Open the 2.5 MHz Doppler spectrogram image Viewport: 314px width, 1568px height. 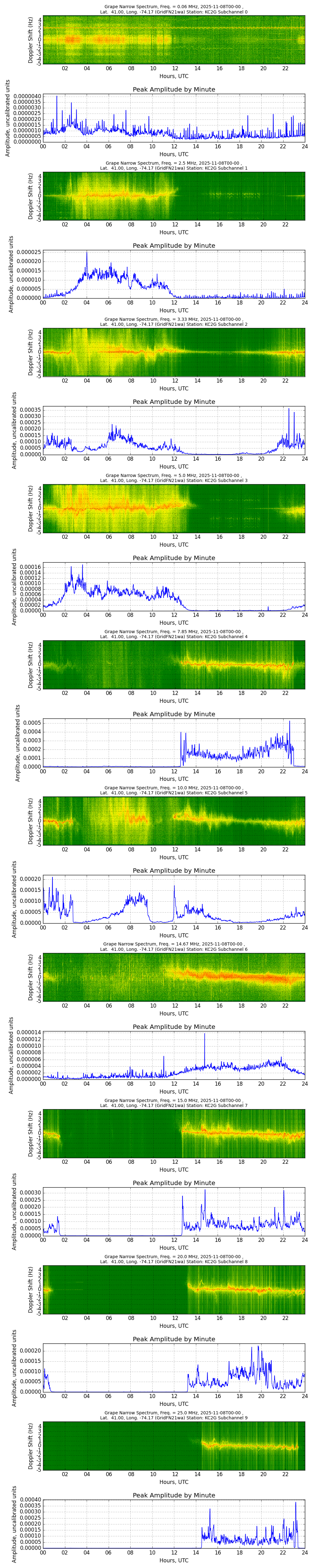point(174,196)
